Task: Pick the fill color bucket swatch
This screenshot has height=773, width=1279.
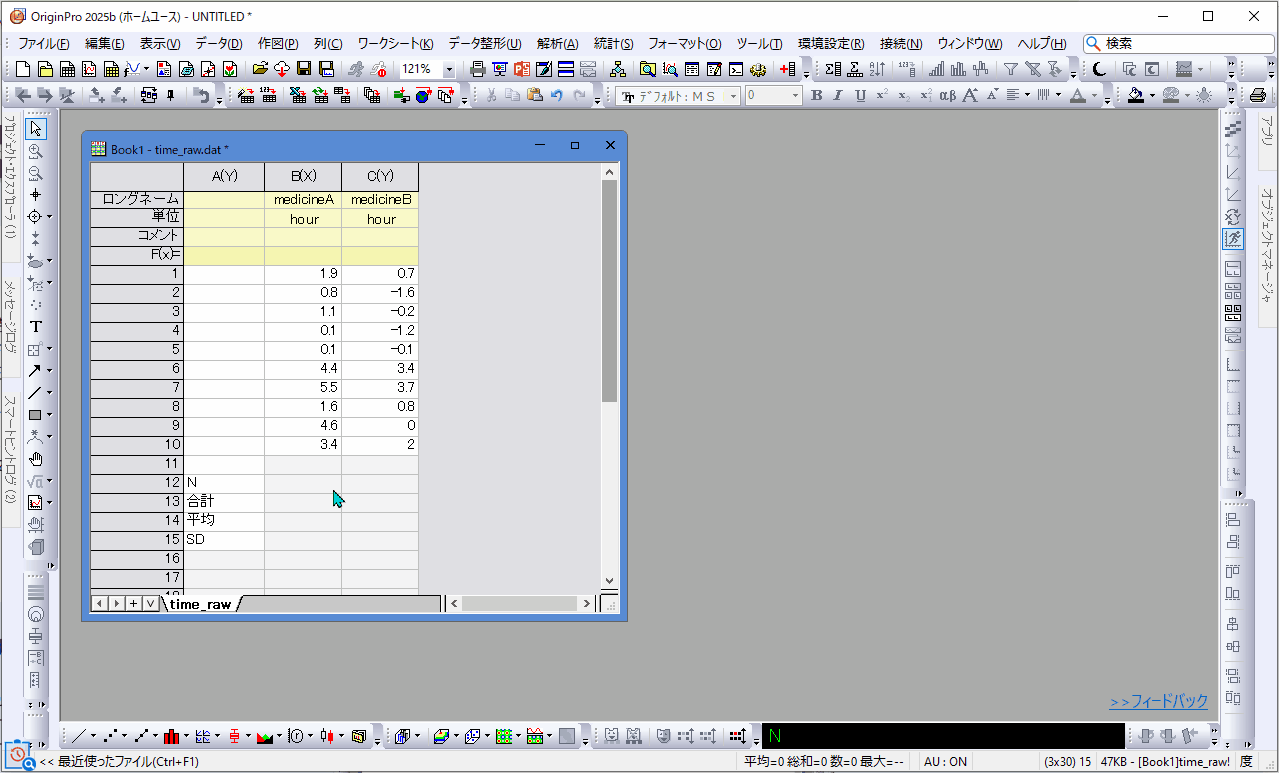Action: [1136, 96]
